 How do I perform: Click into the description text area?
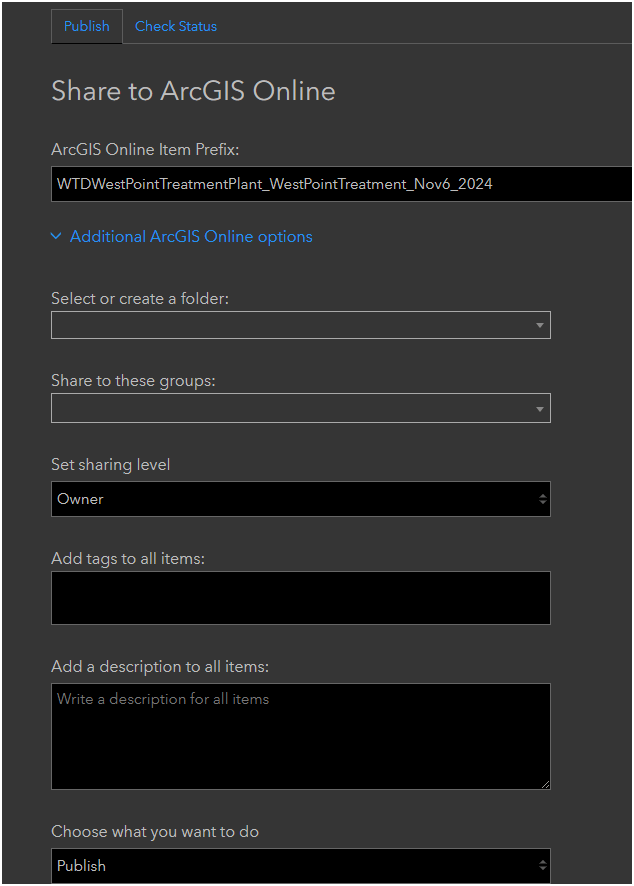click(x=301, y=736)
